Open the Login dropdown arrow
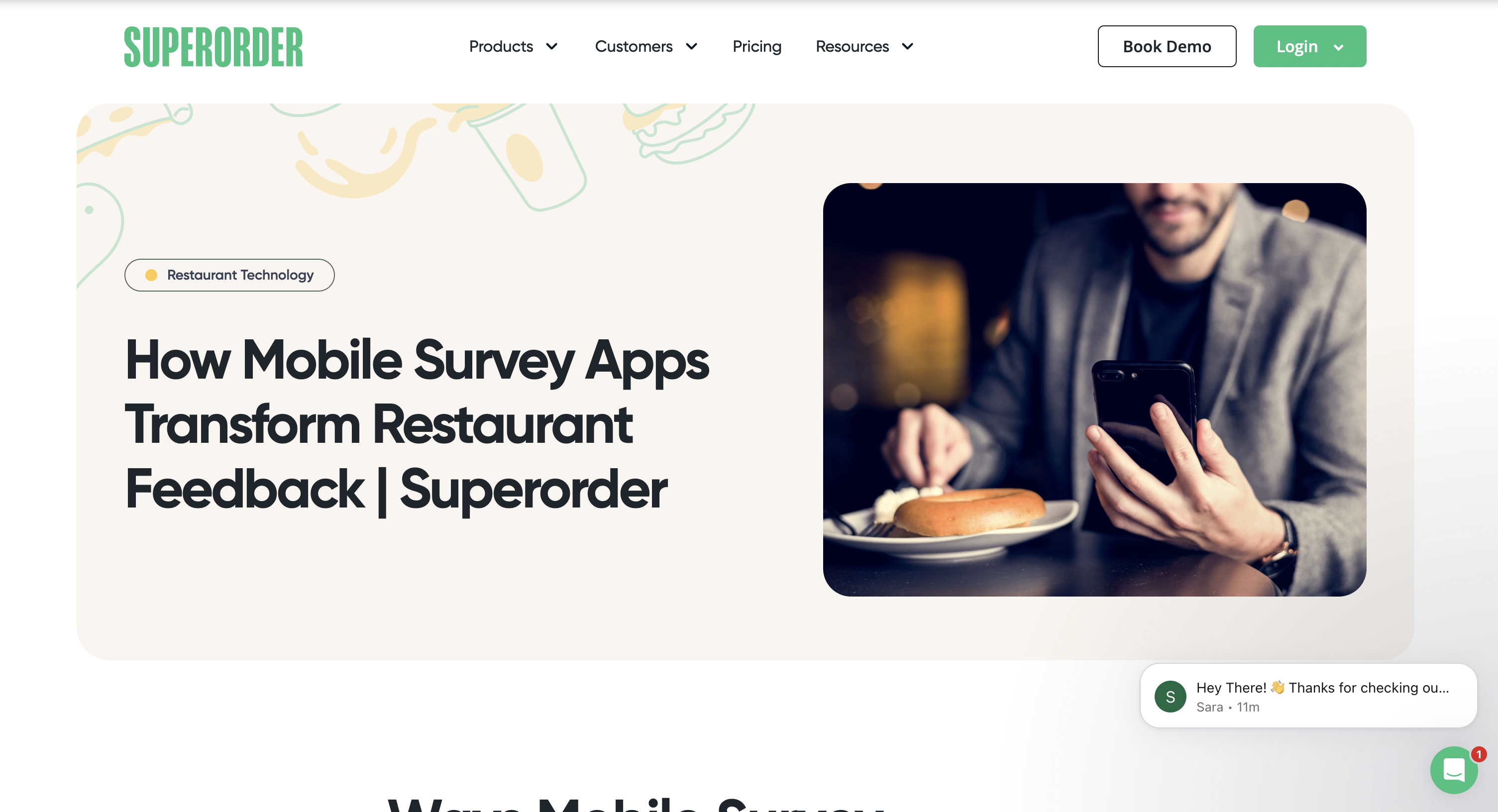 [x=1338, y=47]
